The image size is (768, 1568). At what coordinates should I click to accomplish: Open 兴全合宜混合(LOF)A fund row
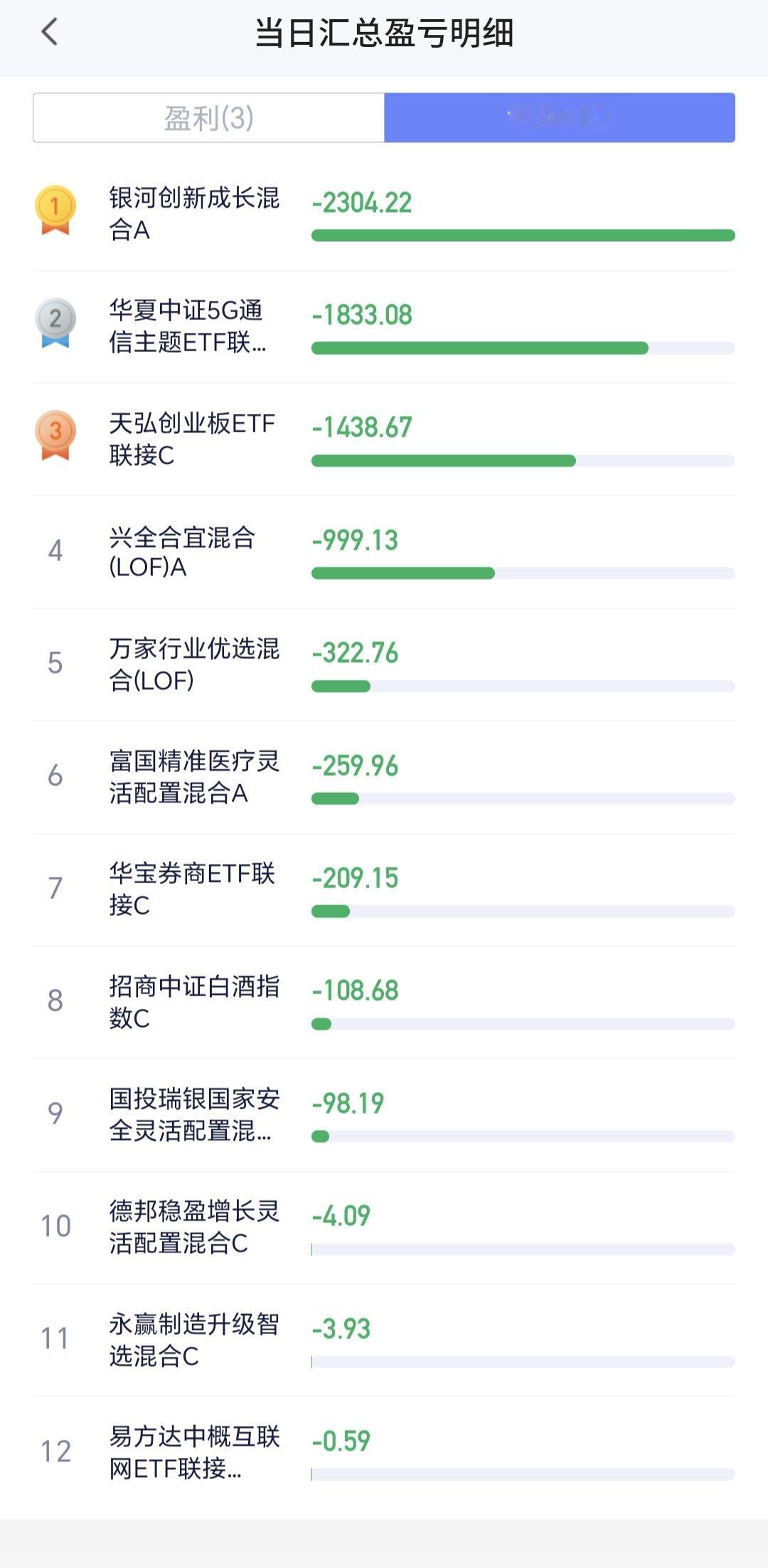click(x=182, y=552)
